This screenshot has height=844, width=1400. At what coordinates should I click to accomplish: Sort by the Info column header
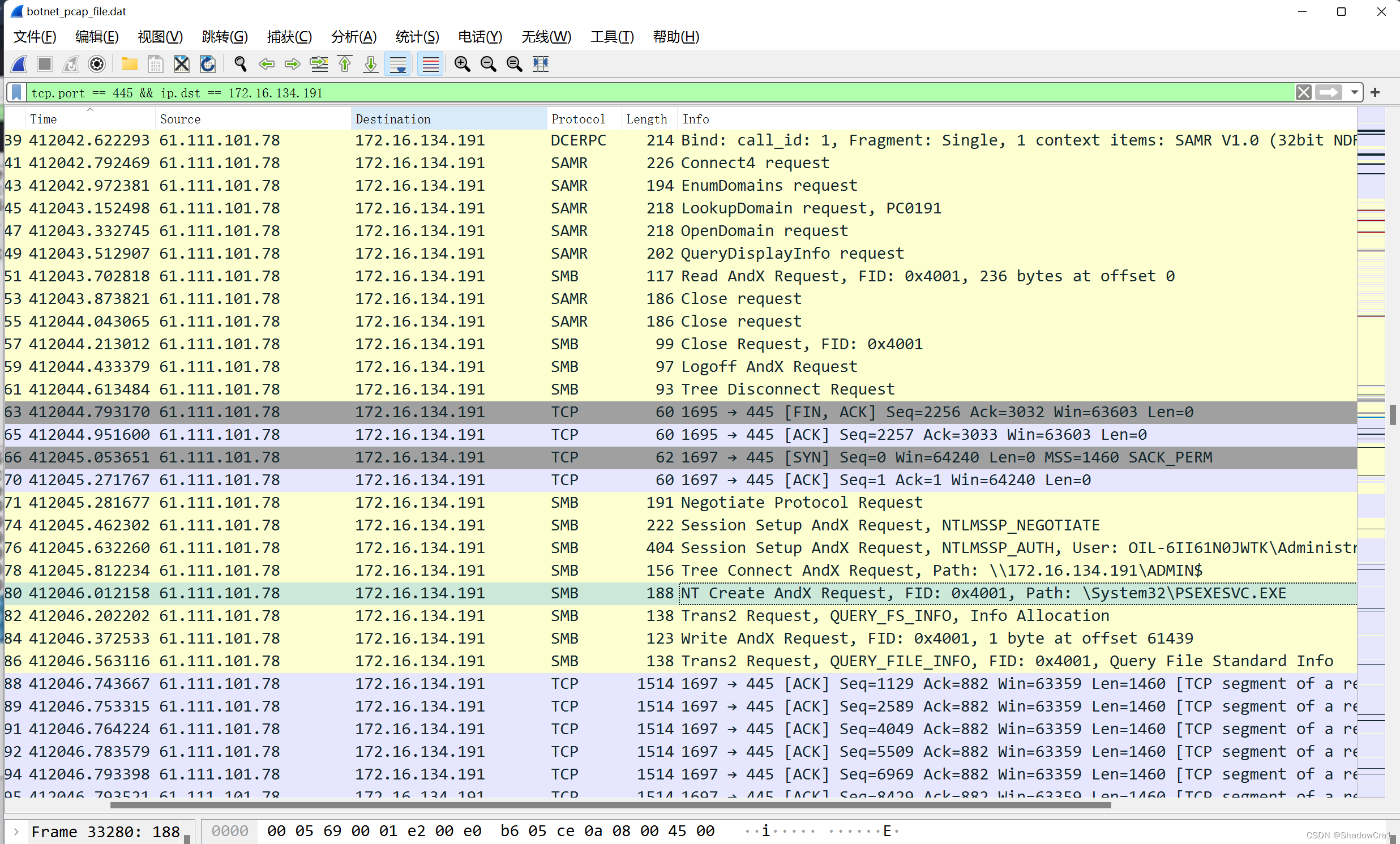1016,119
